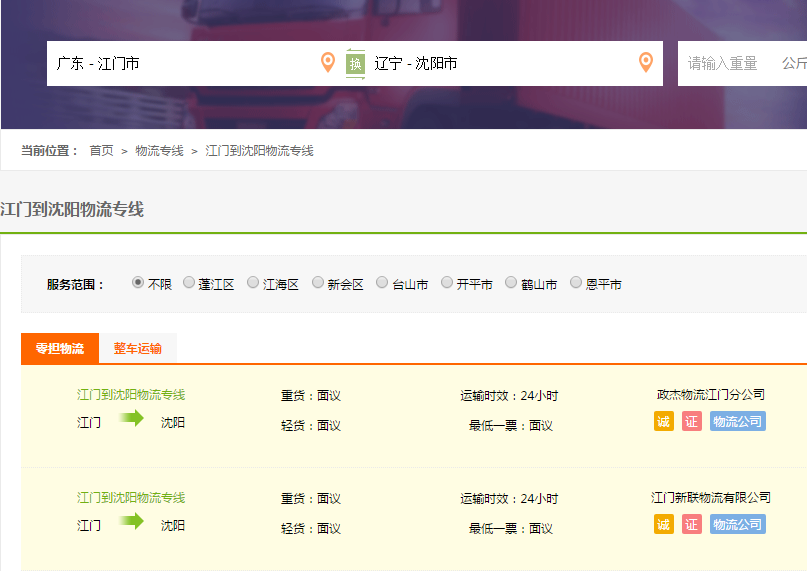Click 重货:面议 in 江门新联物流 row
Screen dimensions: 807x571
(x=311, y=498)
